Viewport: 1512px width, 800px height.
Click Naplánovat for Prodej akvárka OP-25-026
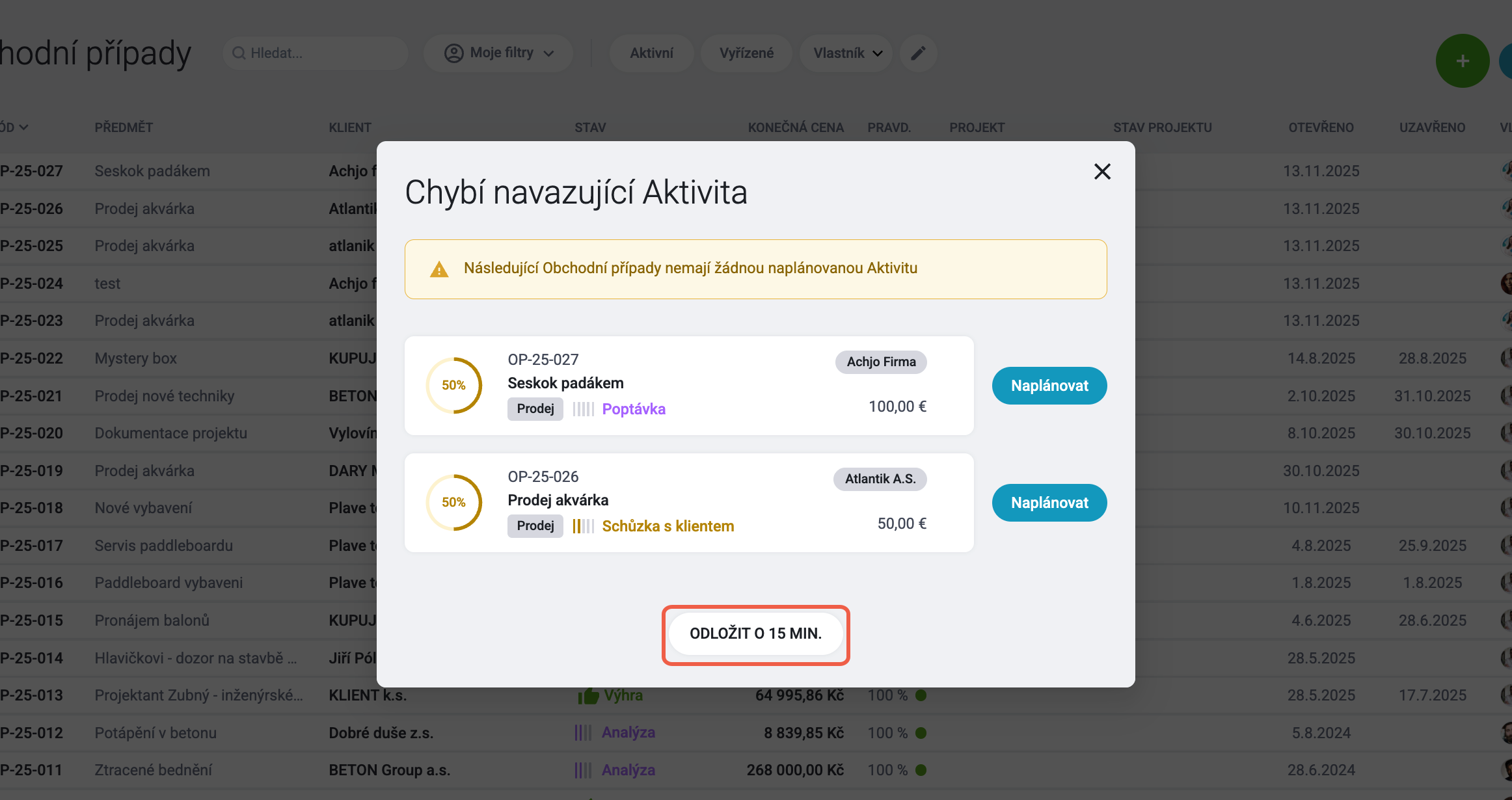pos(1049,503)
